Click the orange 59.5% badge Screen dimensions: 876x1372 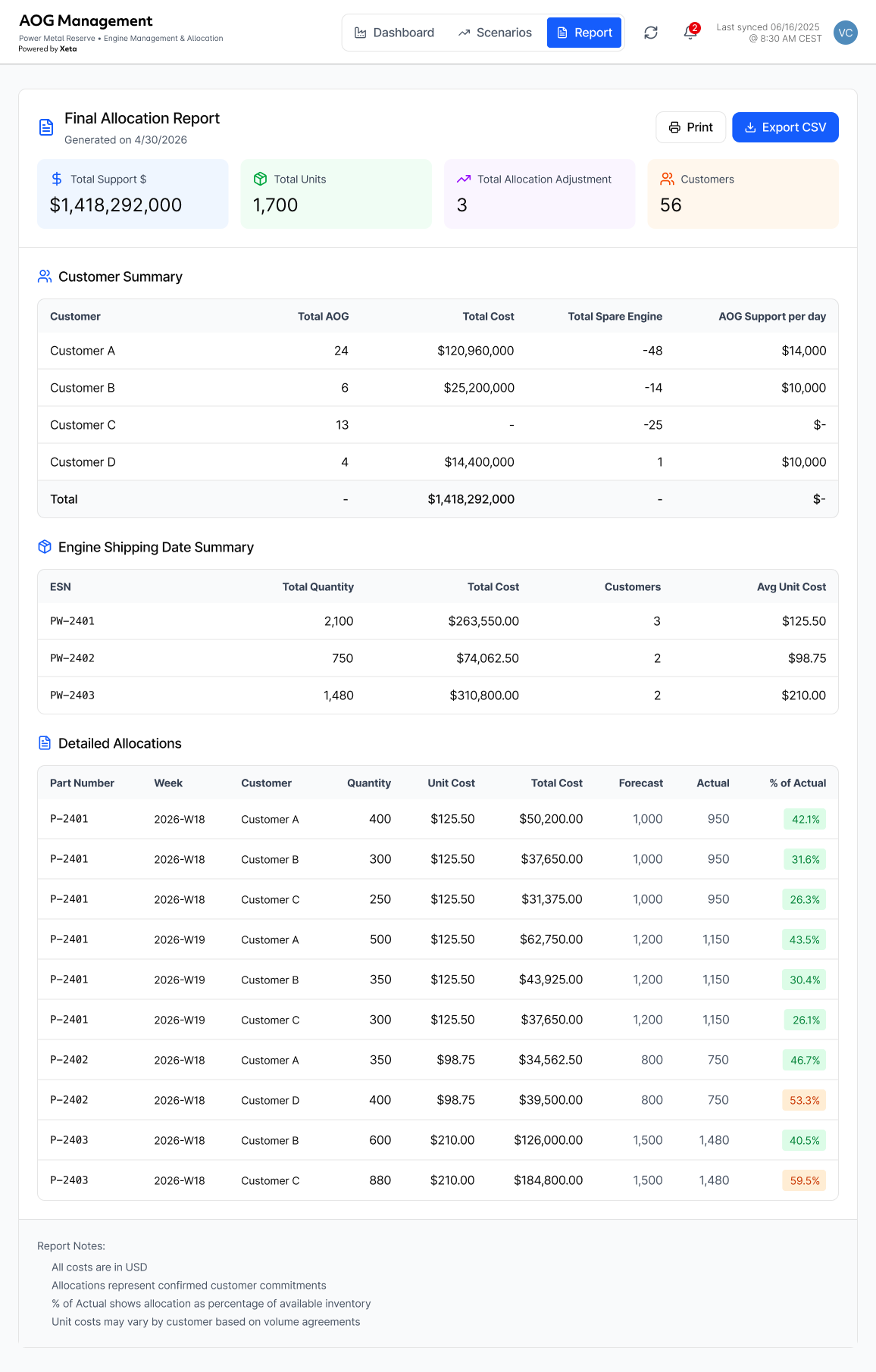coord(804,1180)
